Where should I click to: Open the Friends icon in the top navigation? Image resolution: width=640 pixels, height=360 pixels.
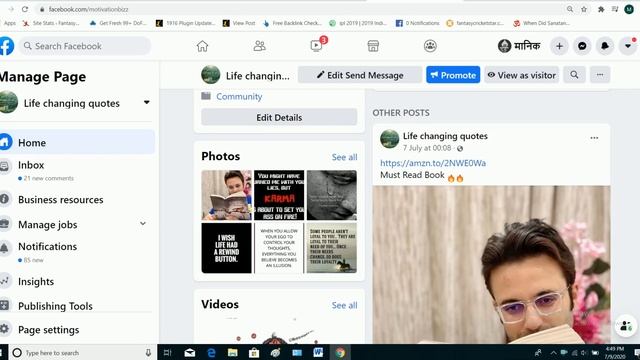click(259, 46)
